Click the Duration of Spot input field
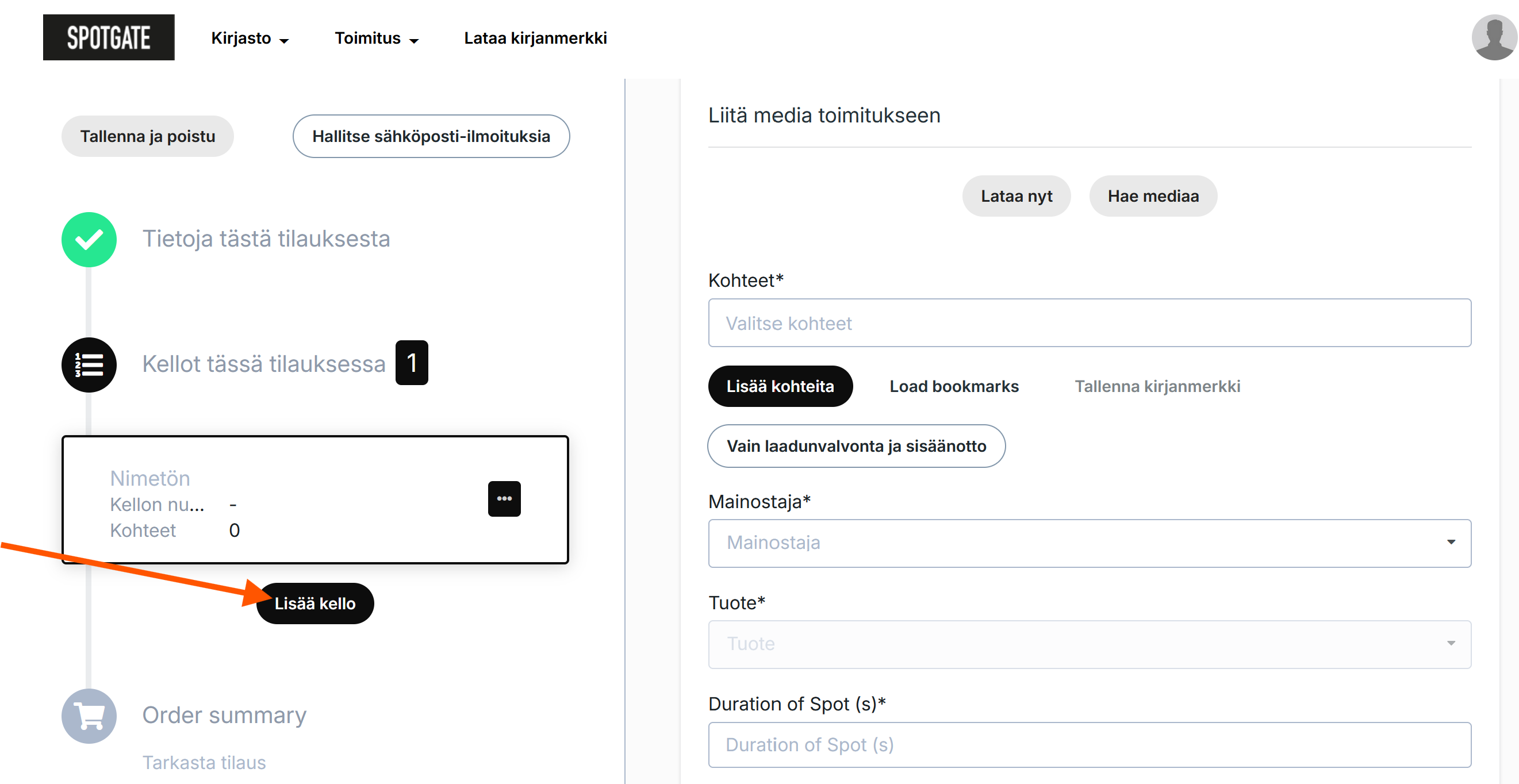This screenshot has height=784, width=1519. (1089, 744)
